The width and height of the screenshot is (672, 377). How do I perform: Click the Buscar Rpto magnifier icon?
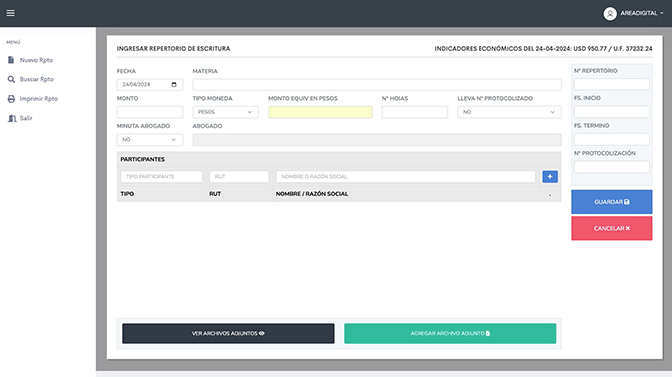(x=11, y=79)
